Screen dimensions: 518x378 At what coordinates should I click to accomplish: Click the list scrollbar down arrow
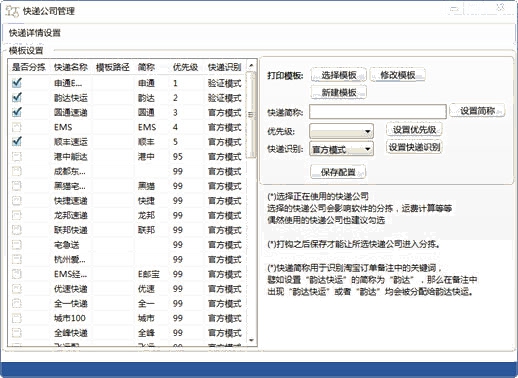(x=252, y=340)
